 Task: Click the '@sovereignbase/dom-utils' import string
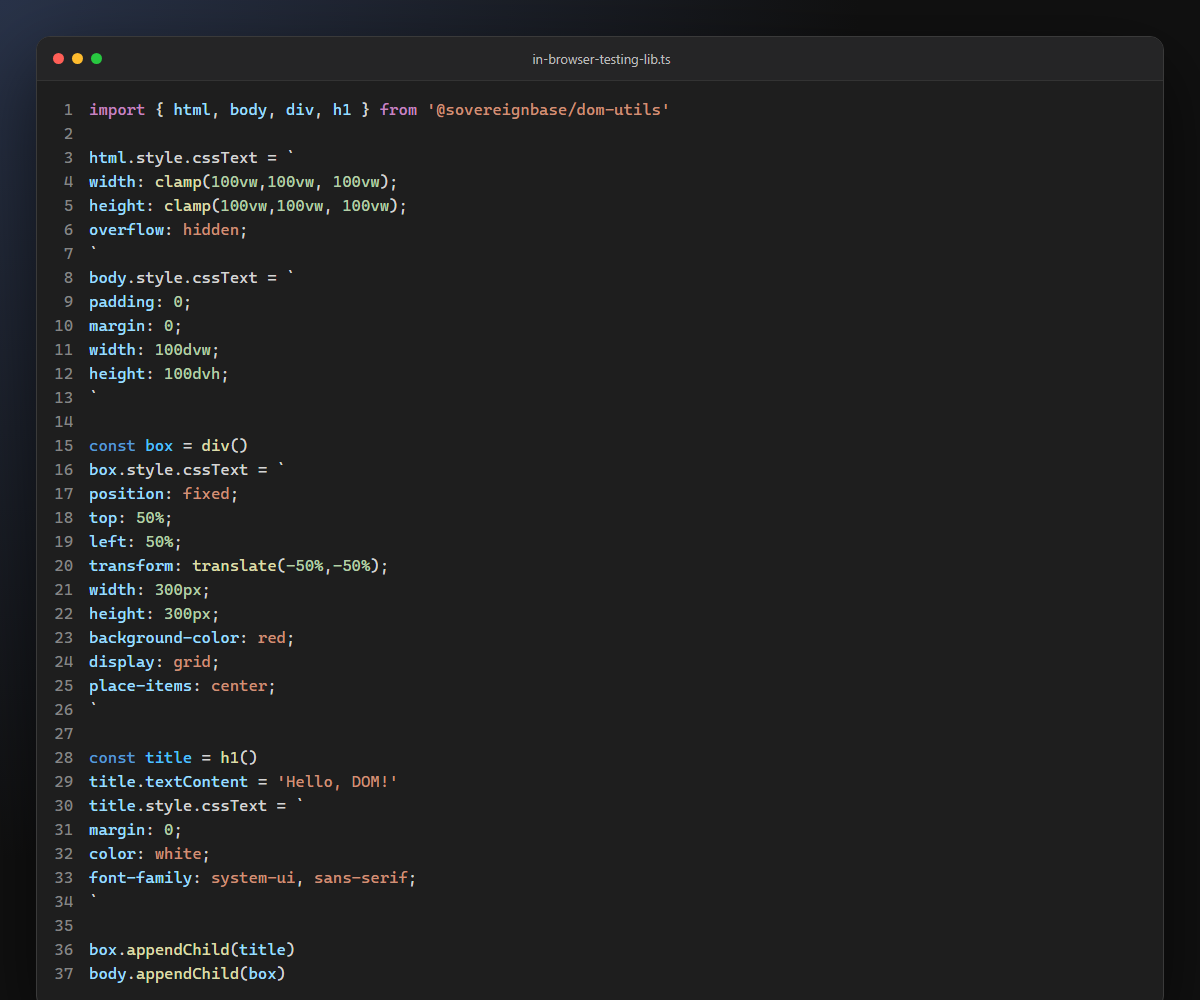pos(548,110)
